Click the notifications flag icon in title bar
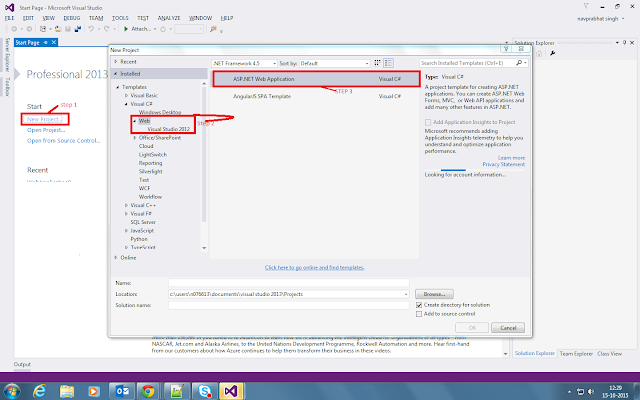 (586, 7)
